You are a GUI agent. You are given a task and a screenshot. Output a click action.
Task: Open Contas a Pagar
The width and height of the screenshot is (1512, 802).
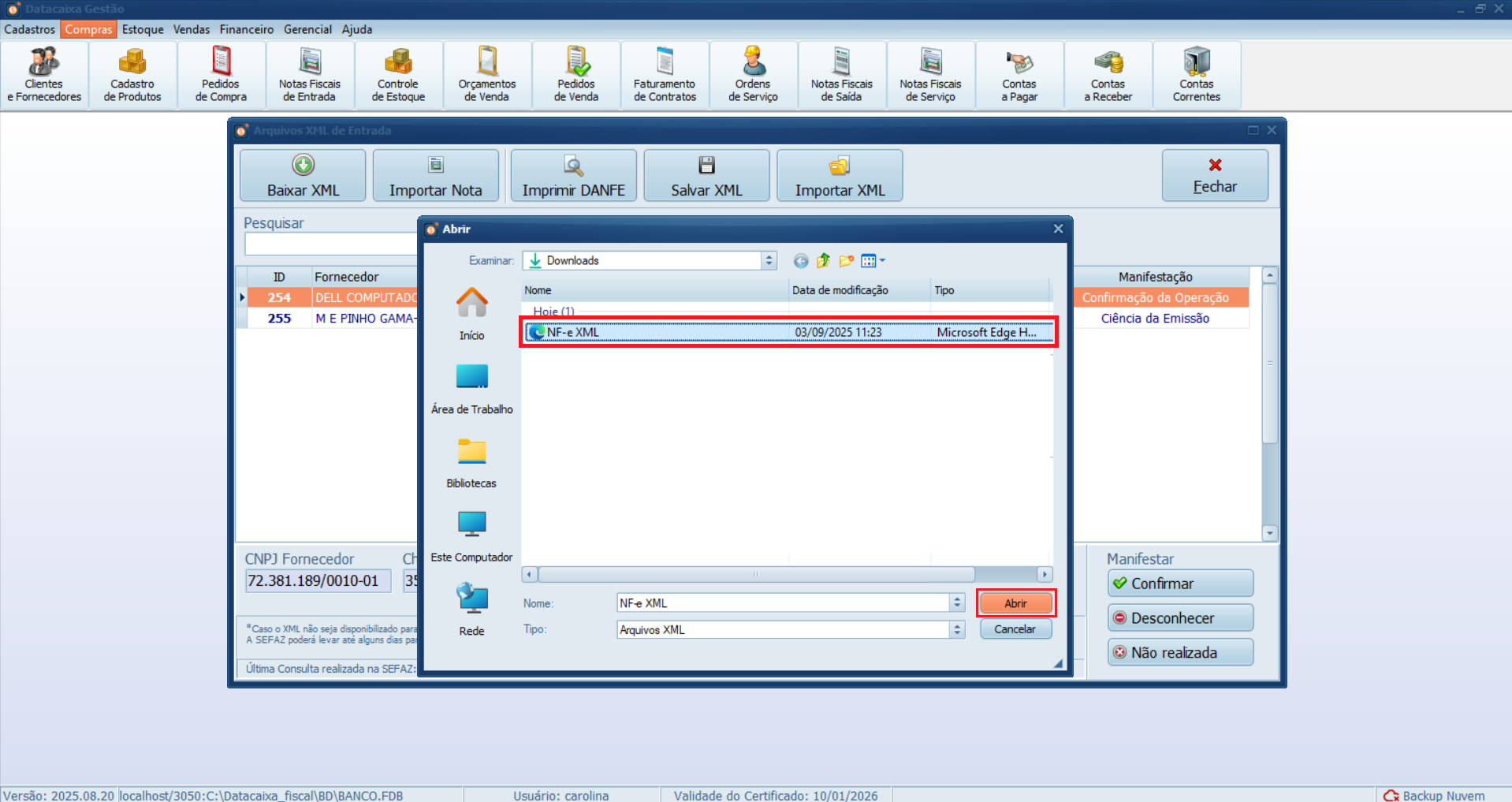pyautogui.click(x=1019, y=73)
